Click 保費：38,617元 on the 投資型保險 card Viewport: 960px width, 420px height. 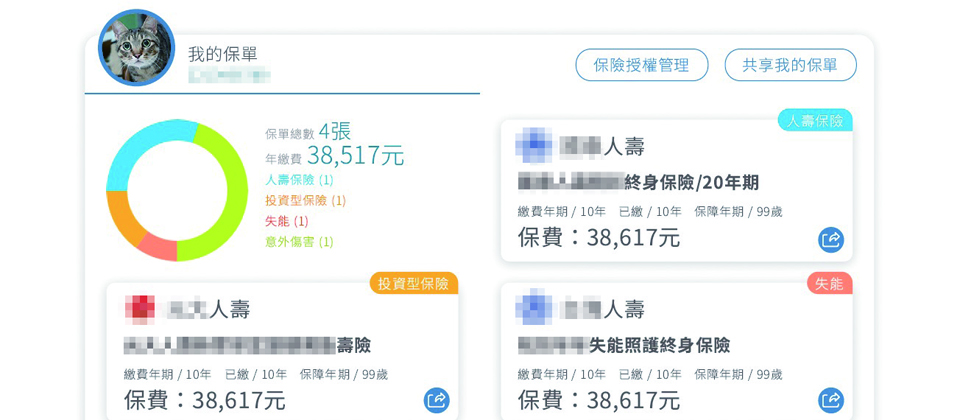pos(204,399)
